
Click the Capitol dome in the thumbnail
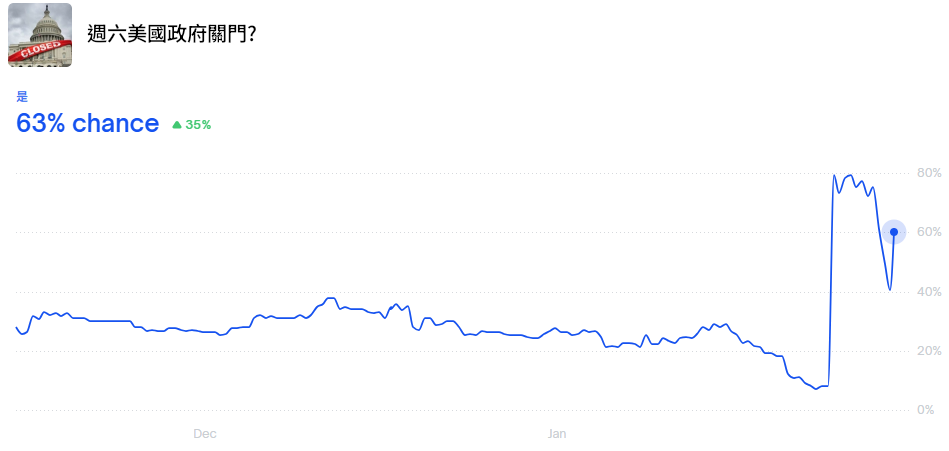[40, 20]
